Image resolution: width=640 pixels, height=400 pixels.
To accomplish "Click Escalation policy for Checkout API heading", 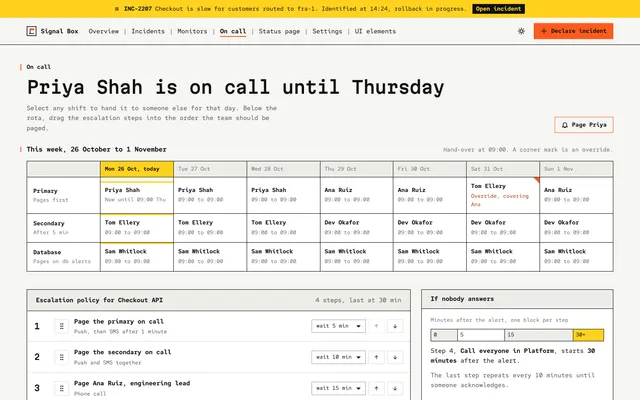I will tap(99, 300).
